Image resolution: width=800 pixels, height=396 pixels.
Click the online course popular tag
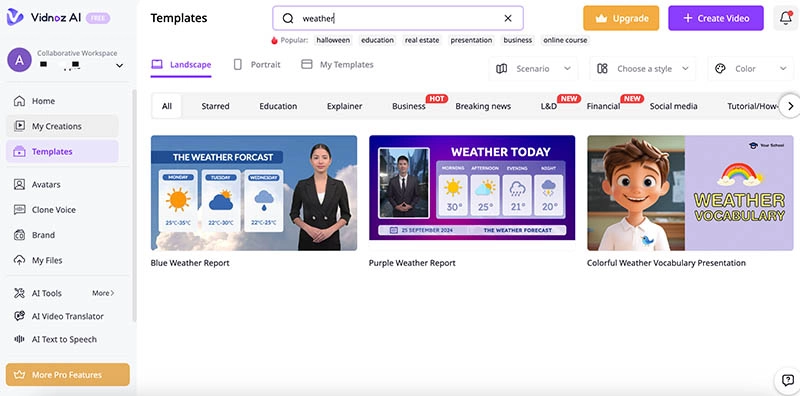point(565,40)
